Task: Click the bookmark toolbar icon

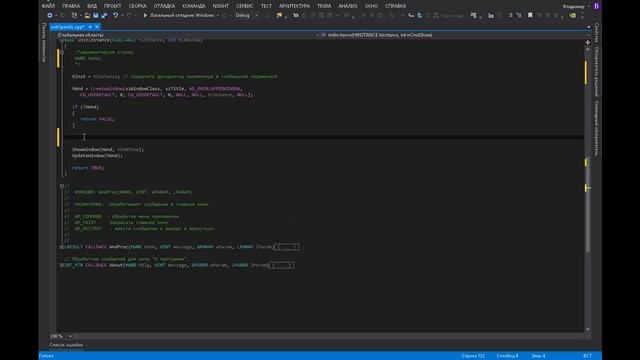Action: (x=530, y=16)
